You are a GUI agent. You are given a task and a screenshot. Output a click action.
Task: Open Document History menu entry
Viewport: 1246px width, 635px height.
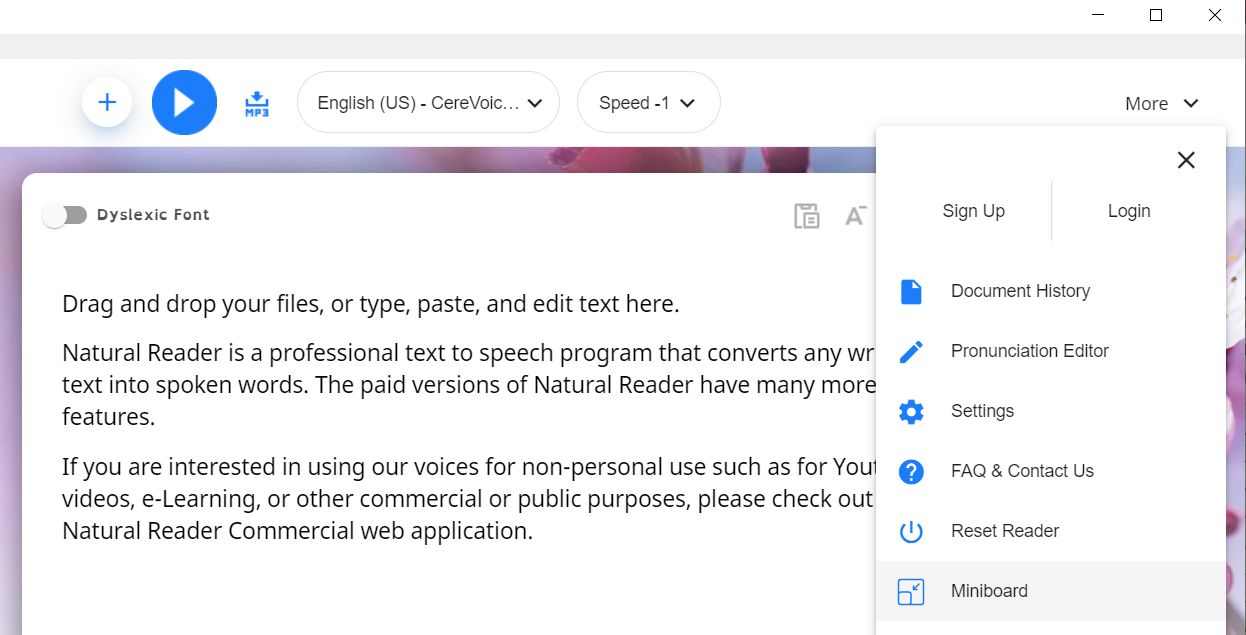(1051, 291)
